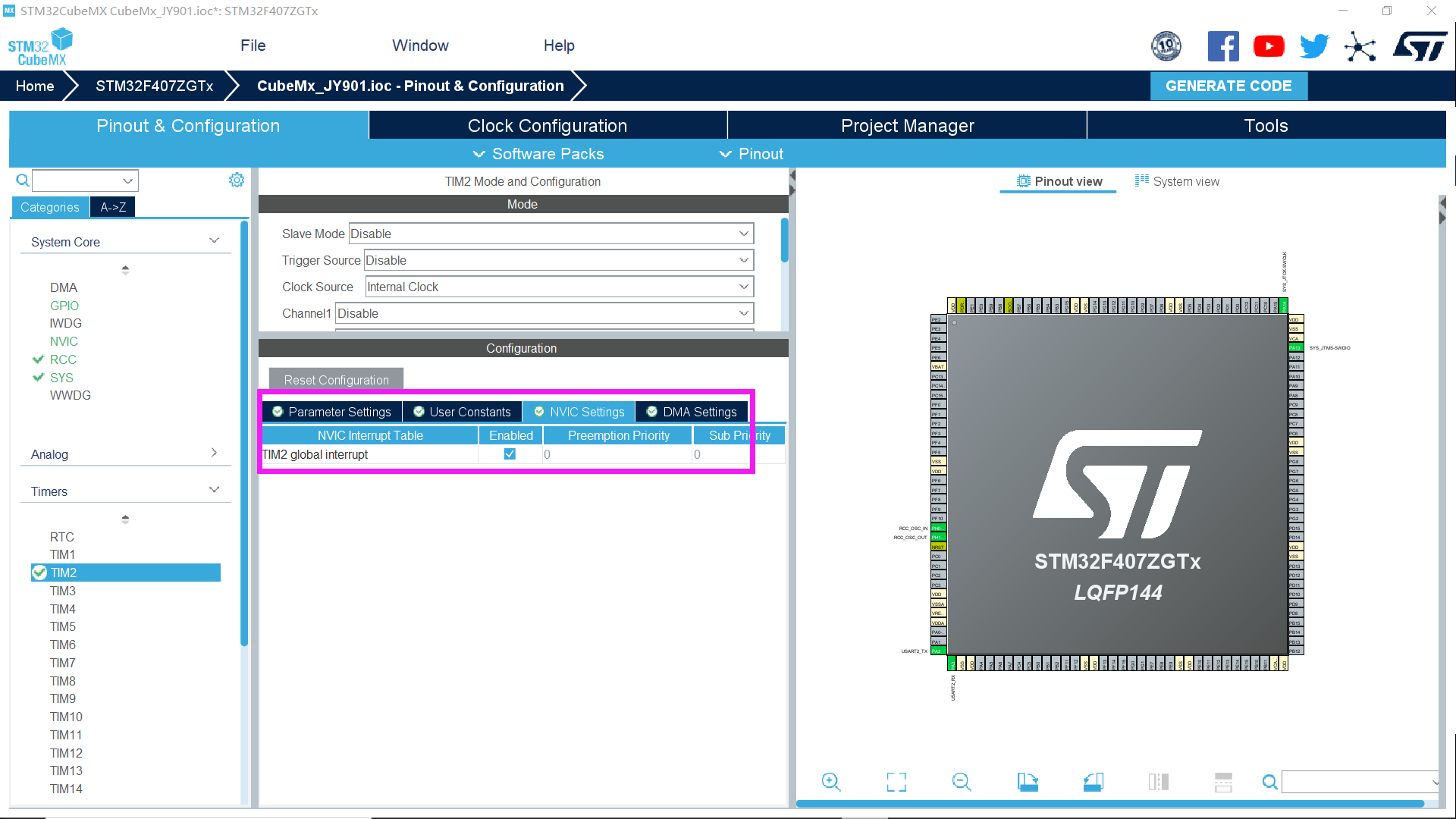Screen dimensions: 1456x819
Task: Click the GENERATE CODE button
Action: tap(1228, 86)
